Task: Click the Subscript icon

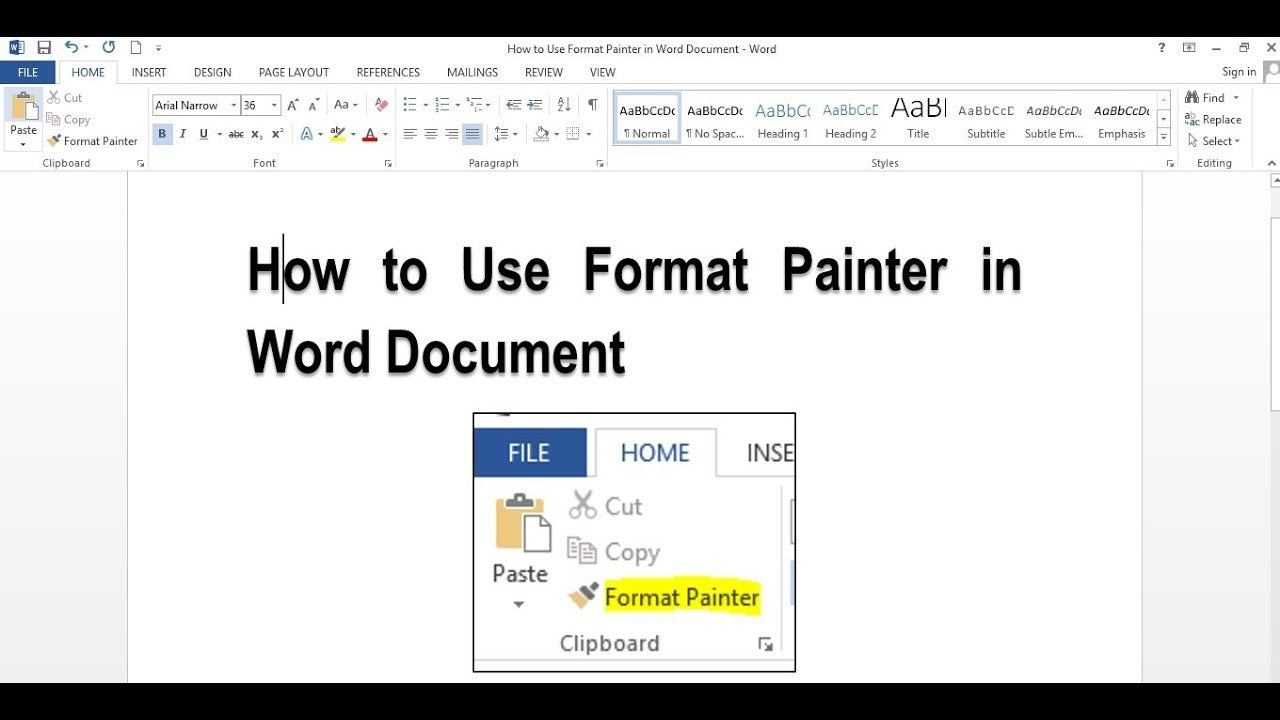Action: coord(257,134)
